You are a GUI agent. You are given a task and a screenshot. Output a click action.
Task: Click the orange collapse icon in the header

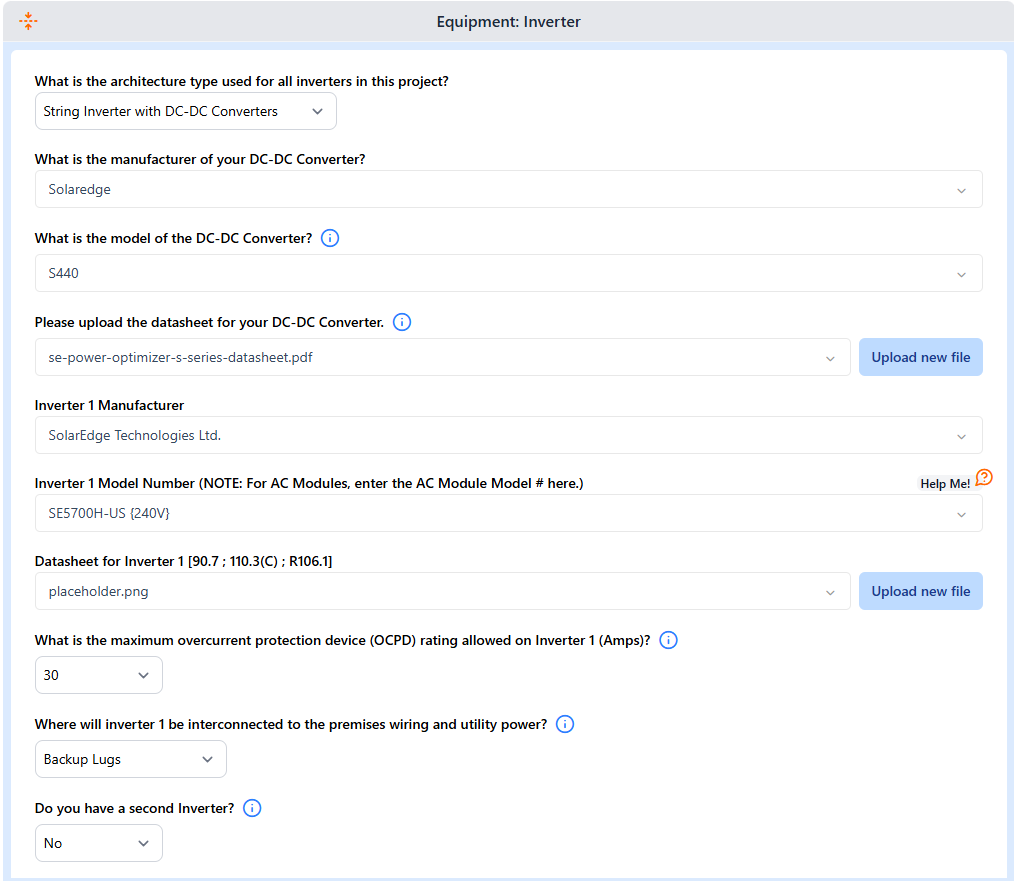(28, 21)
